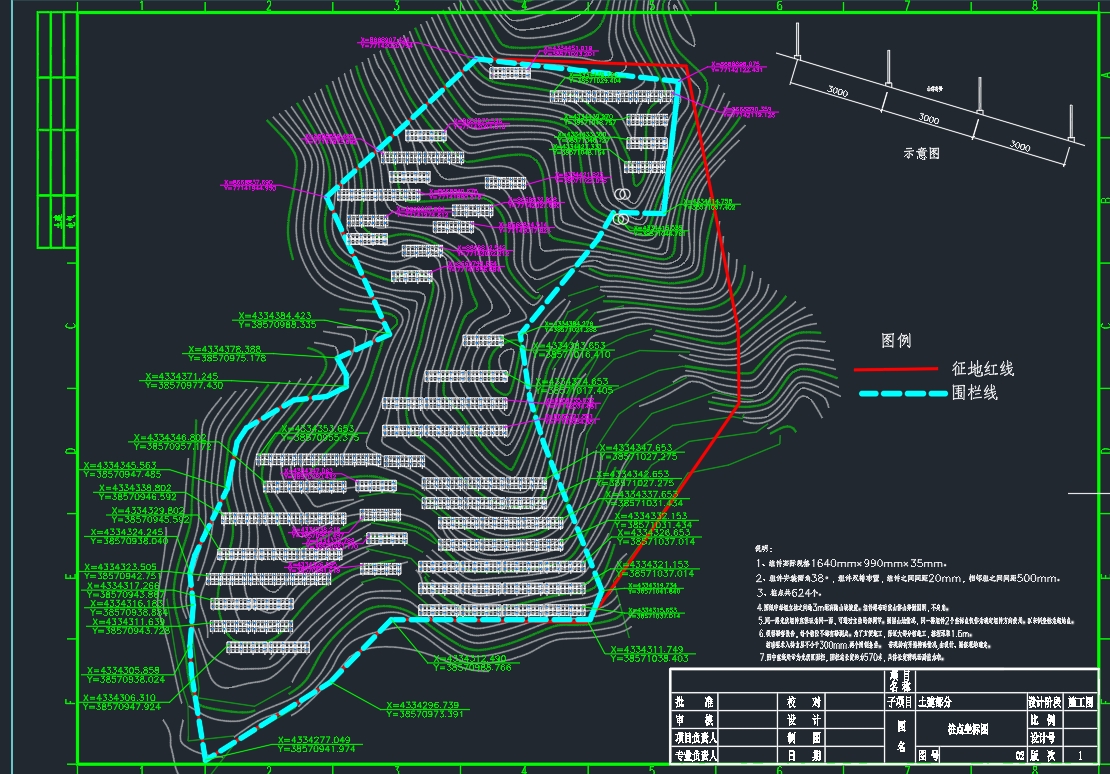The height and width of the screenshot is (774, 1110).
Task: Pick the X=4334332.153 coordinate label
Action: coord(651,516)
